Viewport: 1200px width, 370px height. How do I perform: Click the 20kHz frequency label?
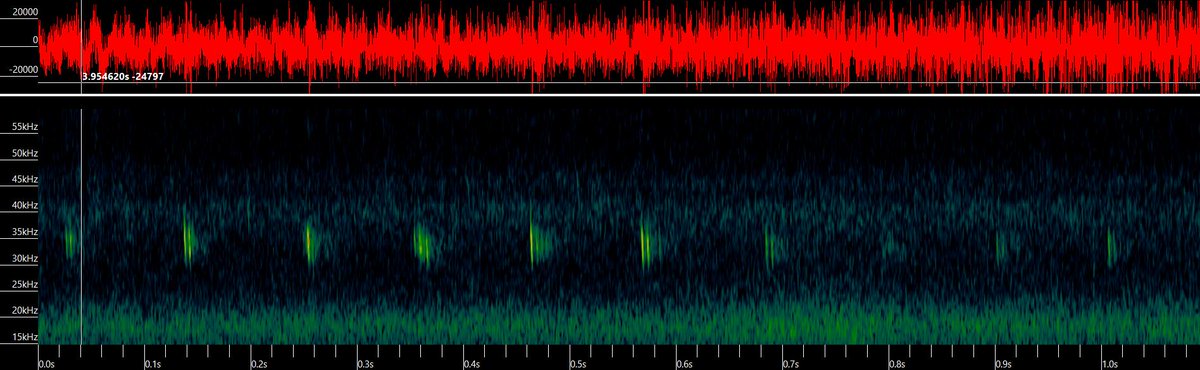tap(24, 311)
